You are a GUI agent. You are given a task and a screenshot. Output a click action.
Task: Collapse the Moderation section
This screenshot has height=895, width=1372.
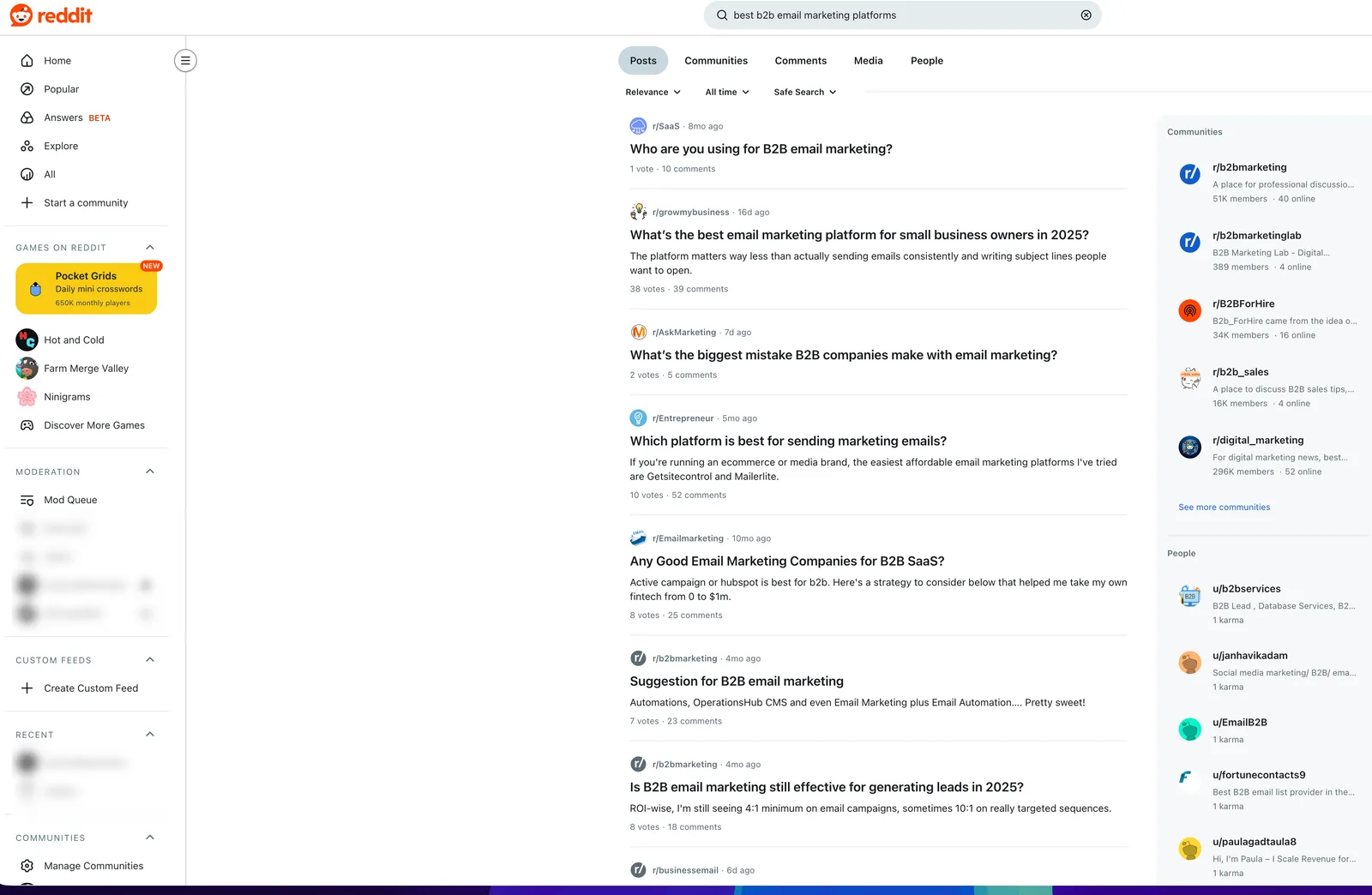point(150,472)
